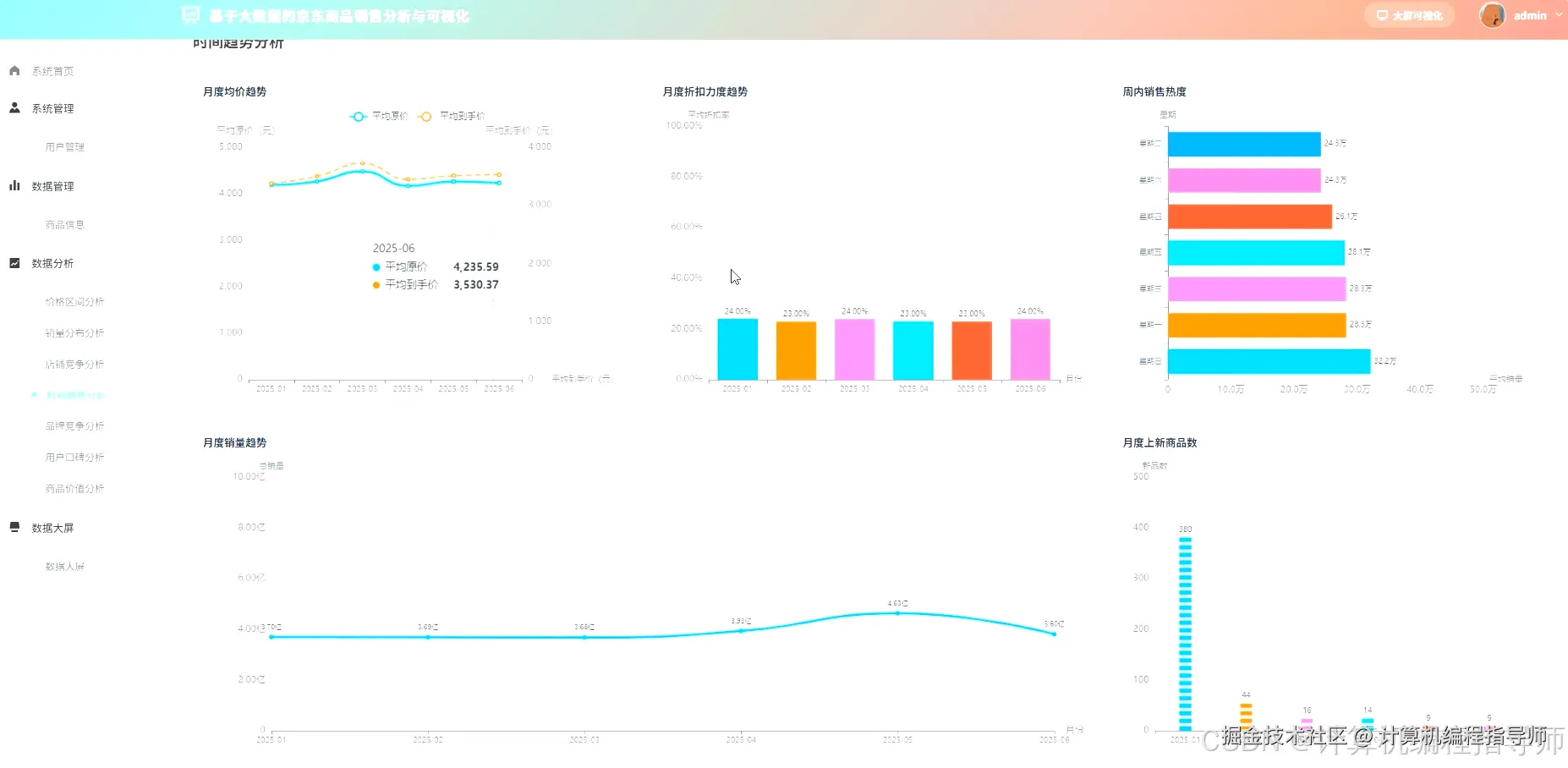The height and width of the screenshot is (768, 1568).
Task: Click the 3.93亿 data point at 2025-04
Action: (741, 631)
